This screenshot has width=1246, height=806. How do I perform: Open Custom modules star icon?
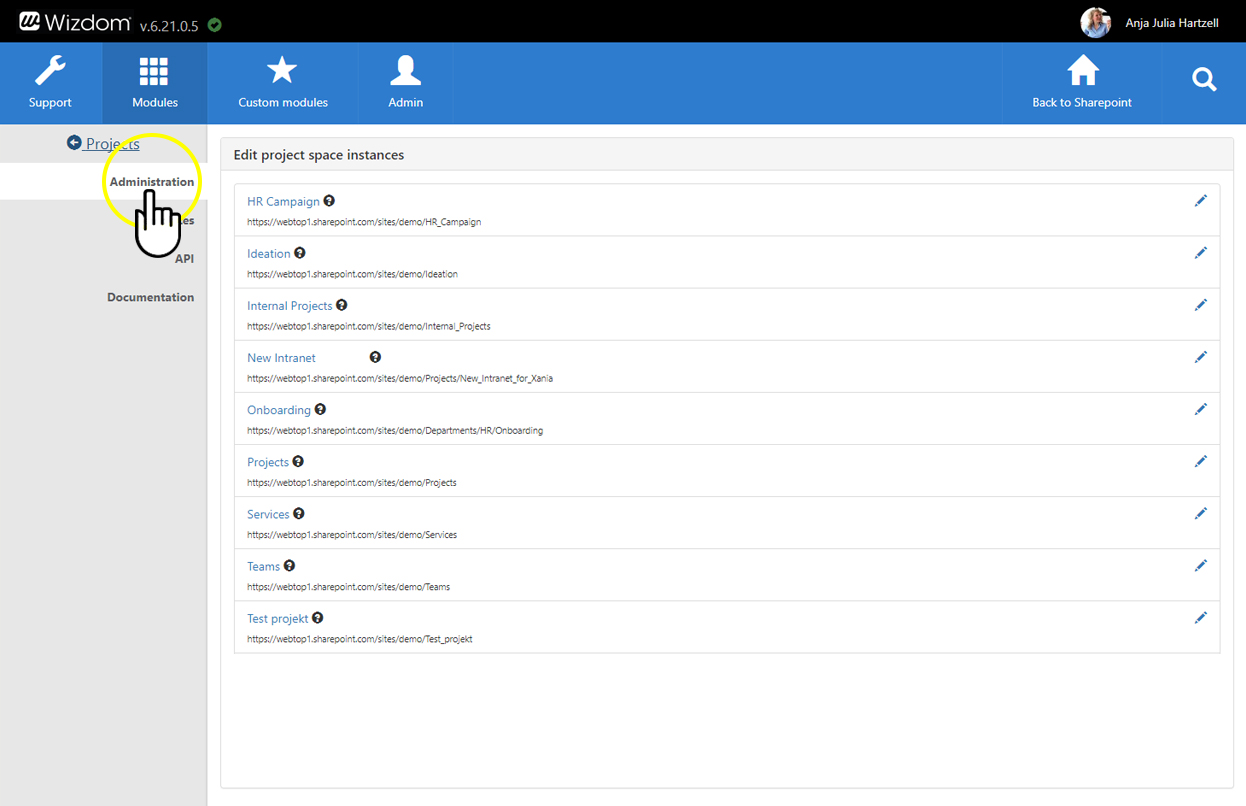(282, 72)
